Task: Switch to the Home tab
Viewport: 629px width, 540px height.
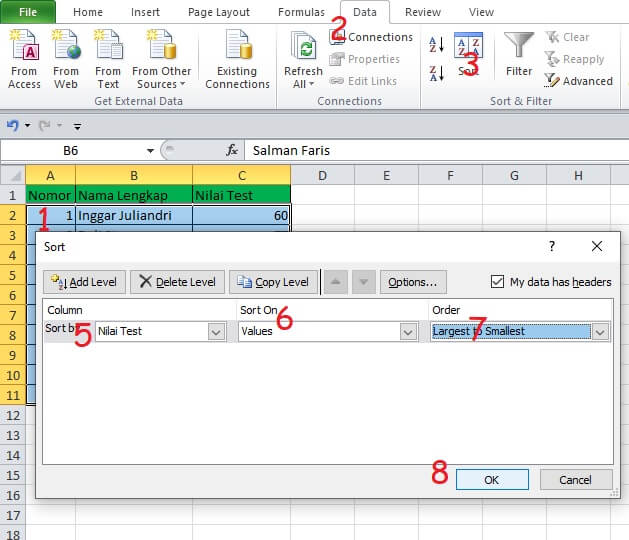Action: point(88,12)
